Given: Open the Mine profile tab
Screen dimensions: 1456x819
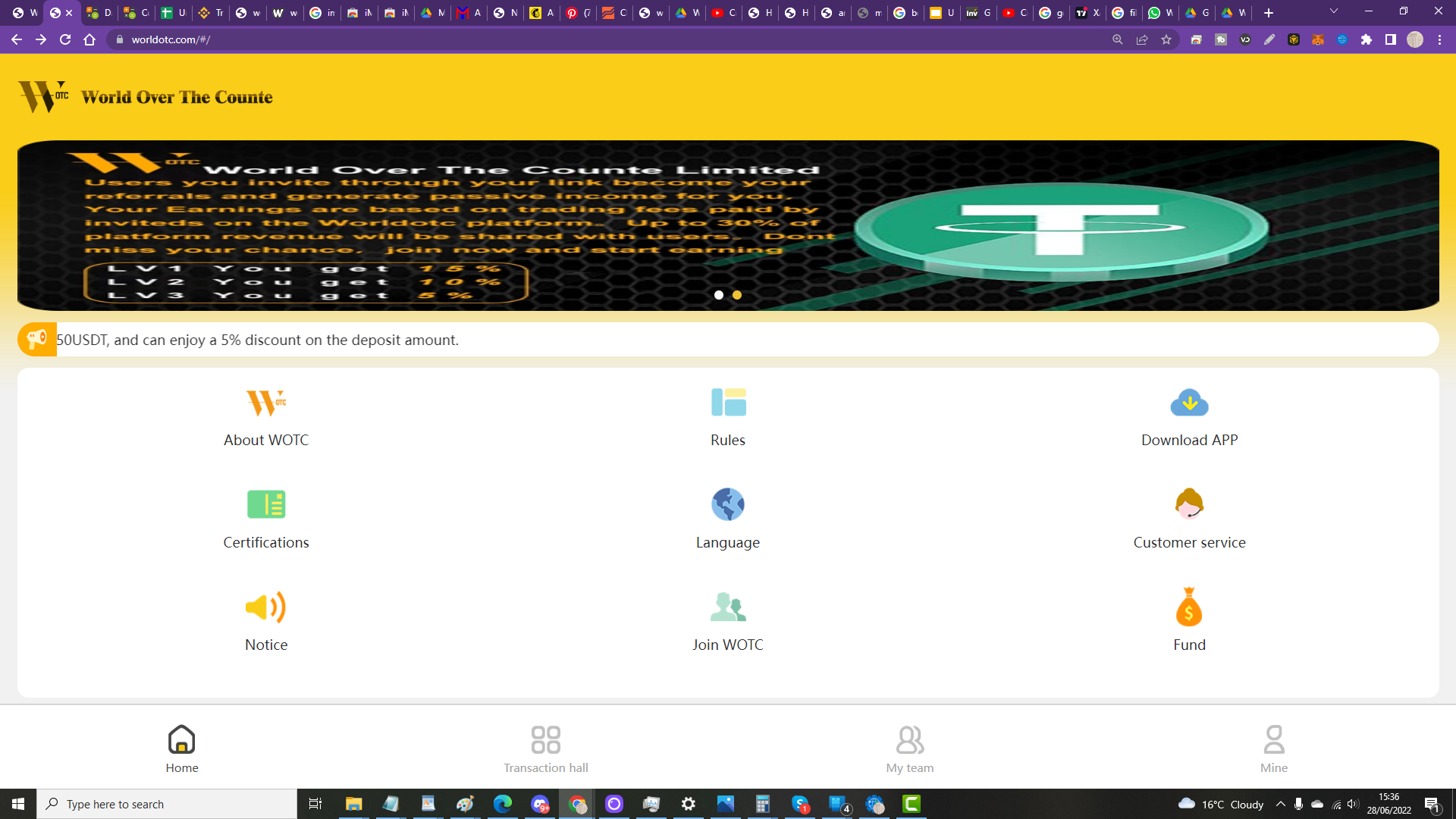Looking at the screenshot, I should click(x=1274, y=749).
